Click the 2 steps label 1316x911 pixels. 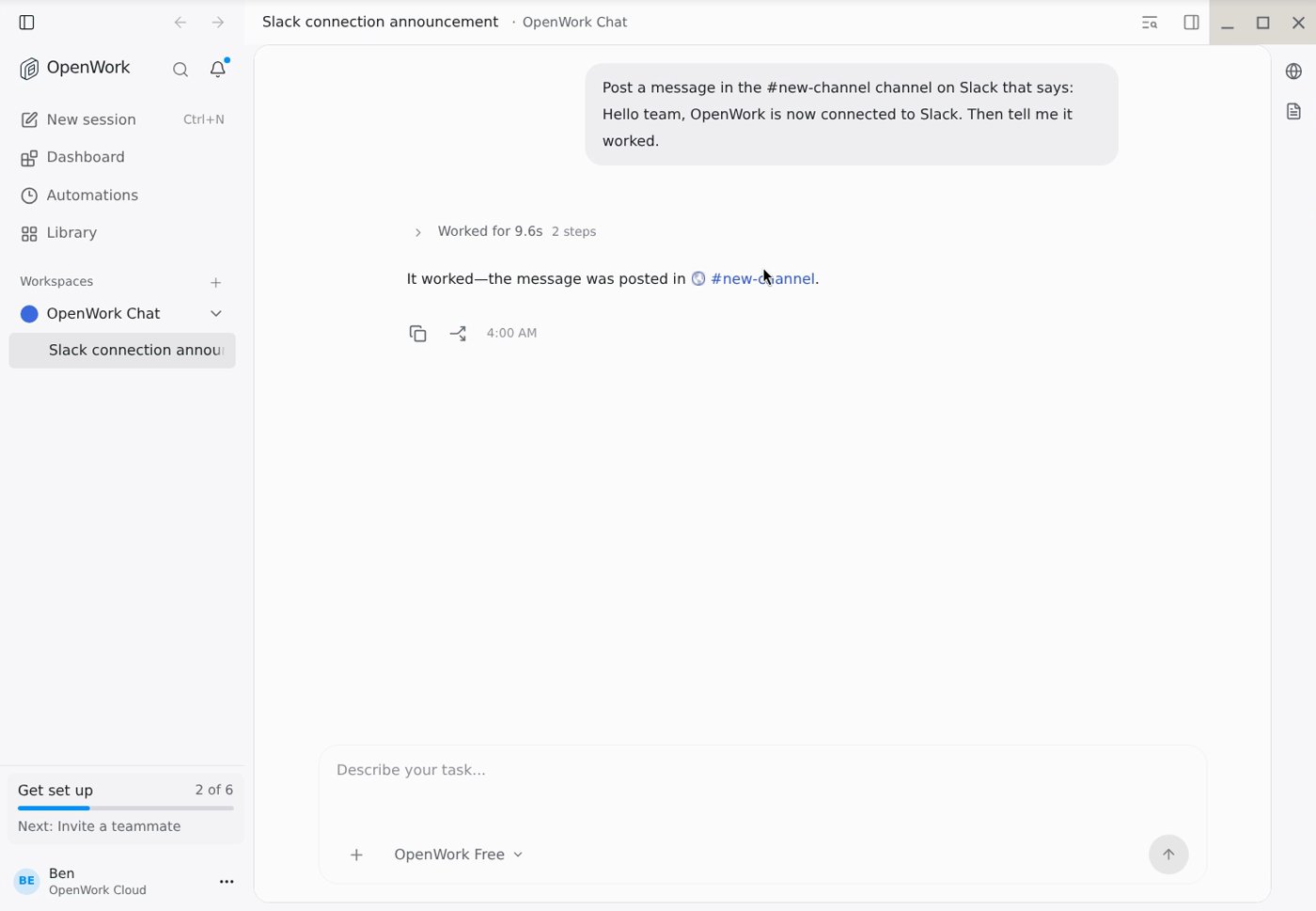tap(573, 231)
